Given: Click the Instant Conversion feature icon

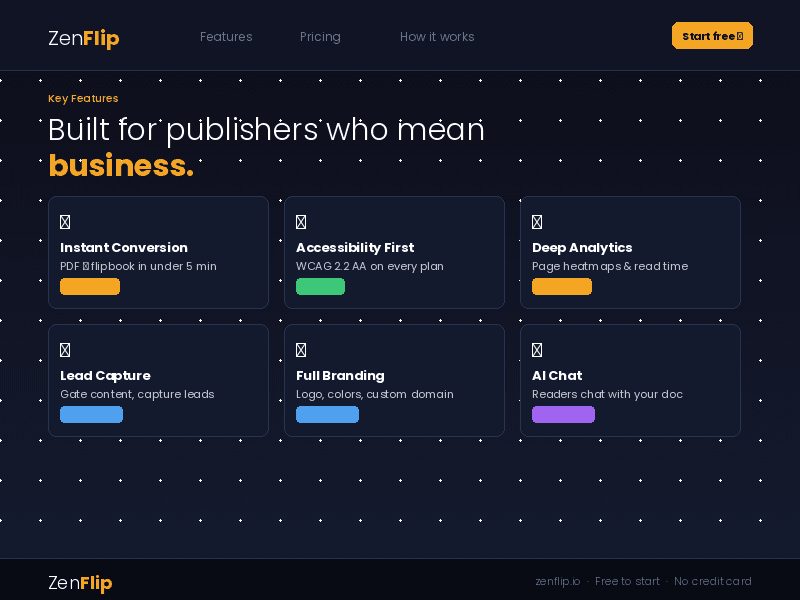Looking at the screenshot, I should 65,221.
